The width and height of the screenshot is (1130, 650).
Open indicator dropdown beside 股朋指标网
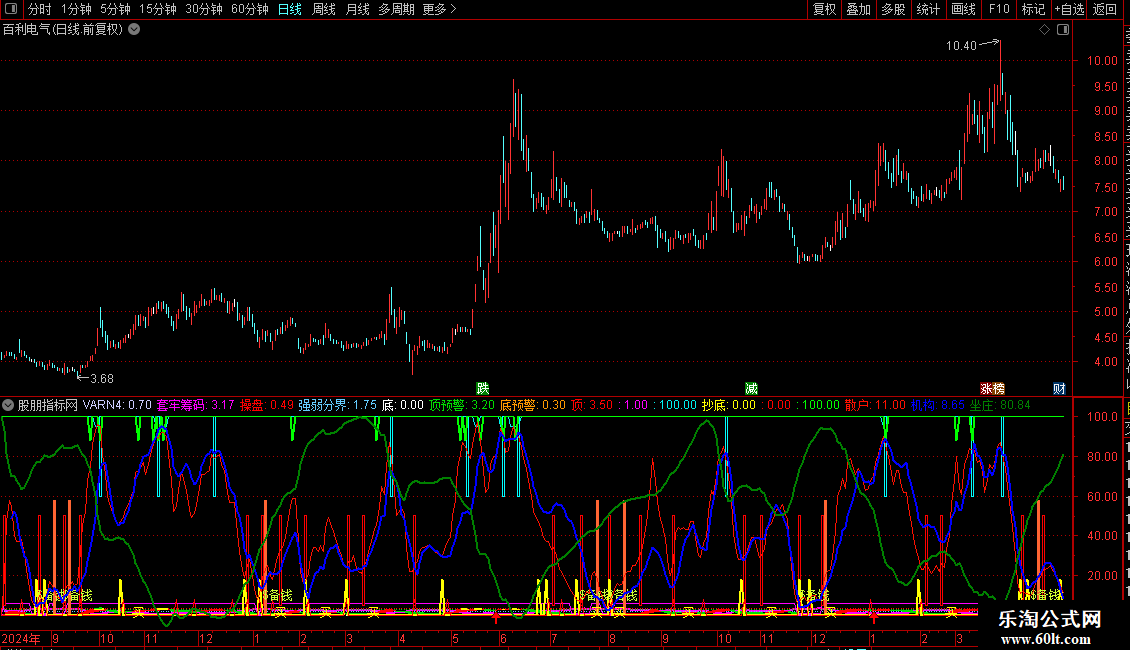pyautogui.click(x=8, y=405)
